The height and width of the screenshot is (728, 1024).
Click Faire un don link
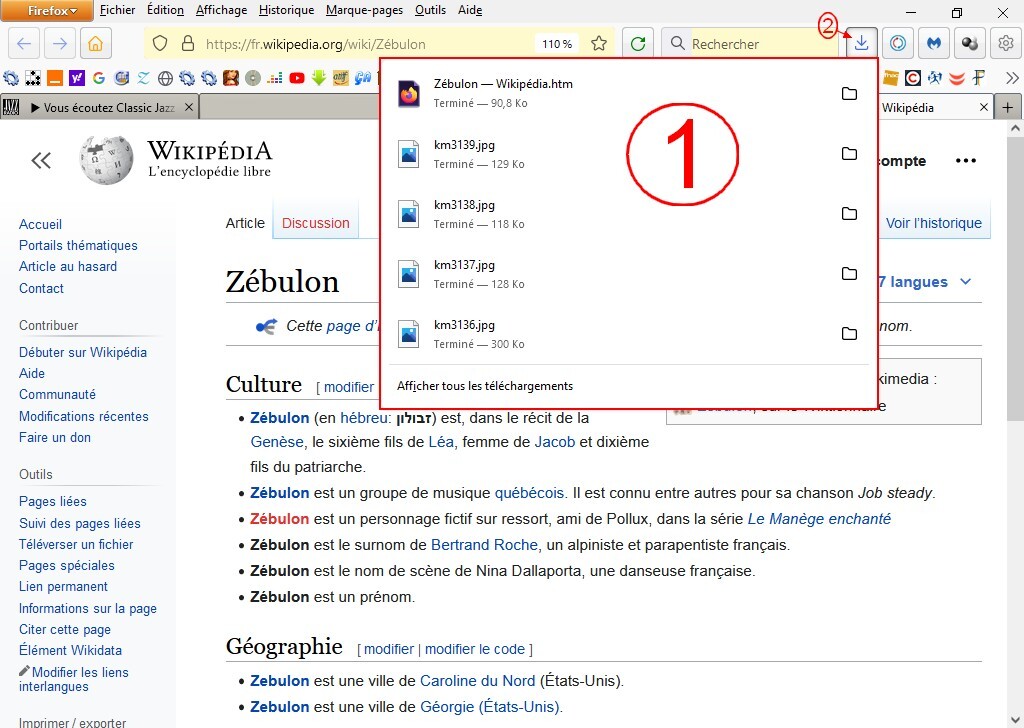(55, 437)
